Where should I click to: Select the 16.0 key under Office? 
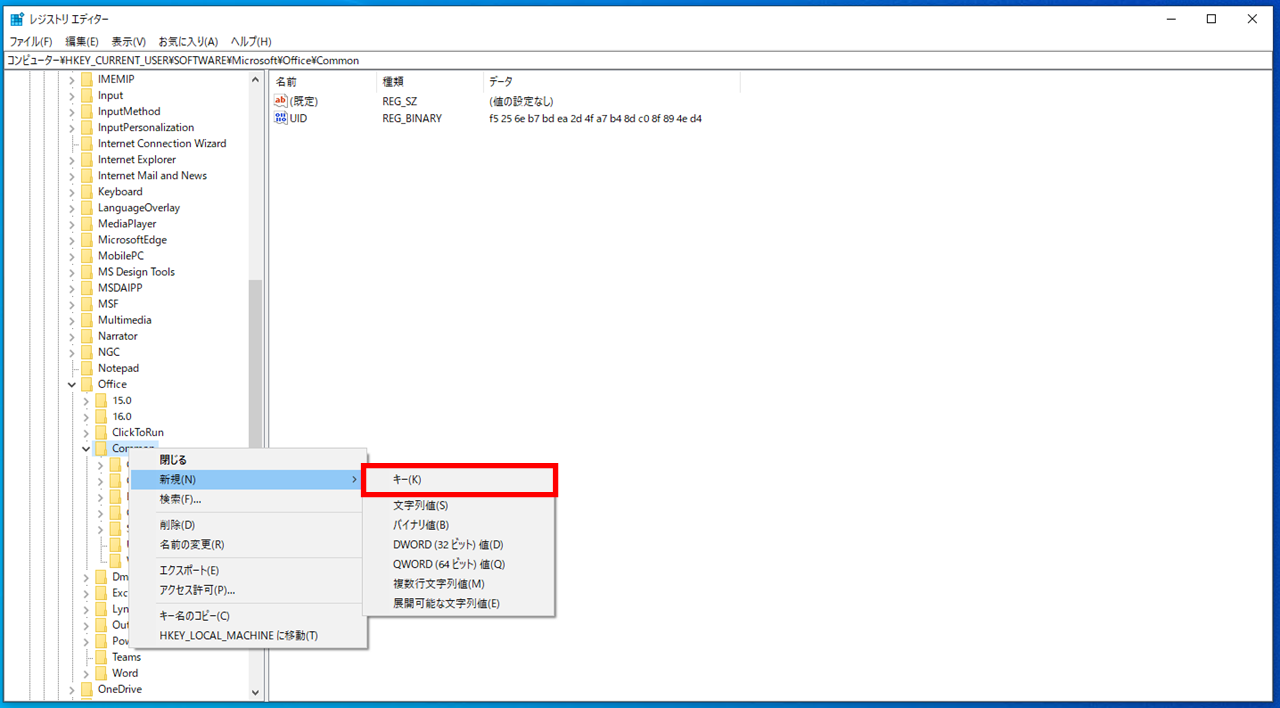click(x=122, y=416)
